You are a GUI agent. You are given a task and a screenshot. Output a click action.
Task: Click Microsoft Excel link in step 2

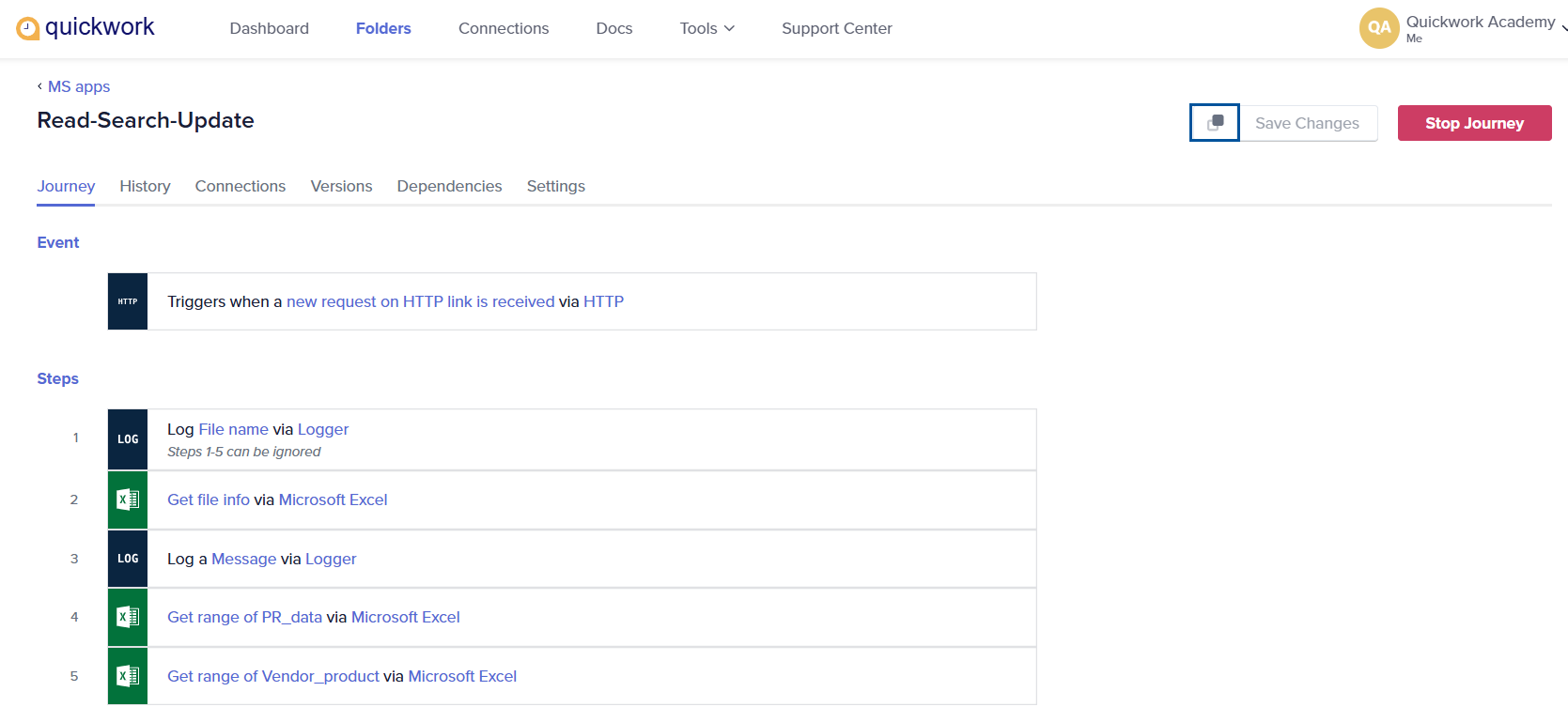[x=333, y=500]
